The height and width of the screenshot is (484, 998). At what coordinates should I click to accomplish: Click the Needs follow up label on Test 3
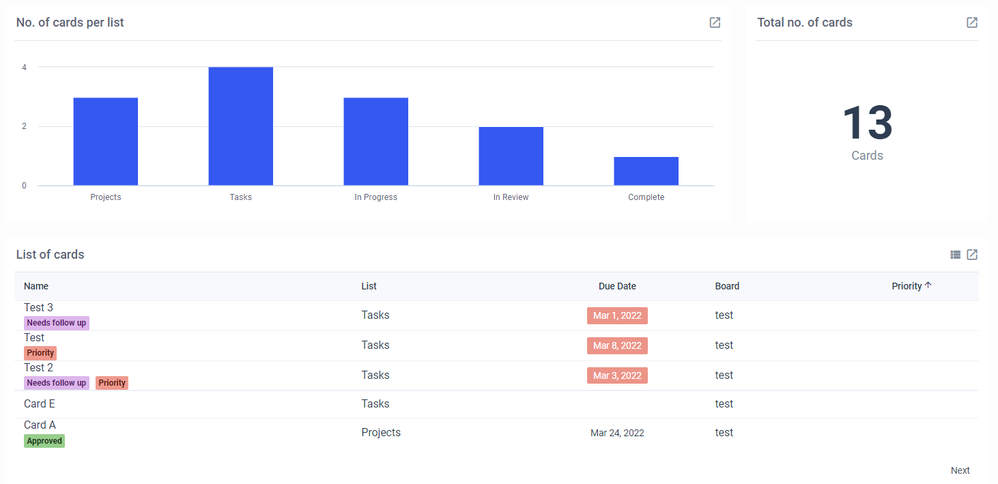(57, 323)
